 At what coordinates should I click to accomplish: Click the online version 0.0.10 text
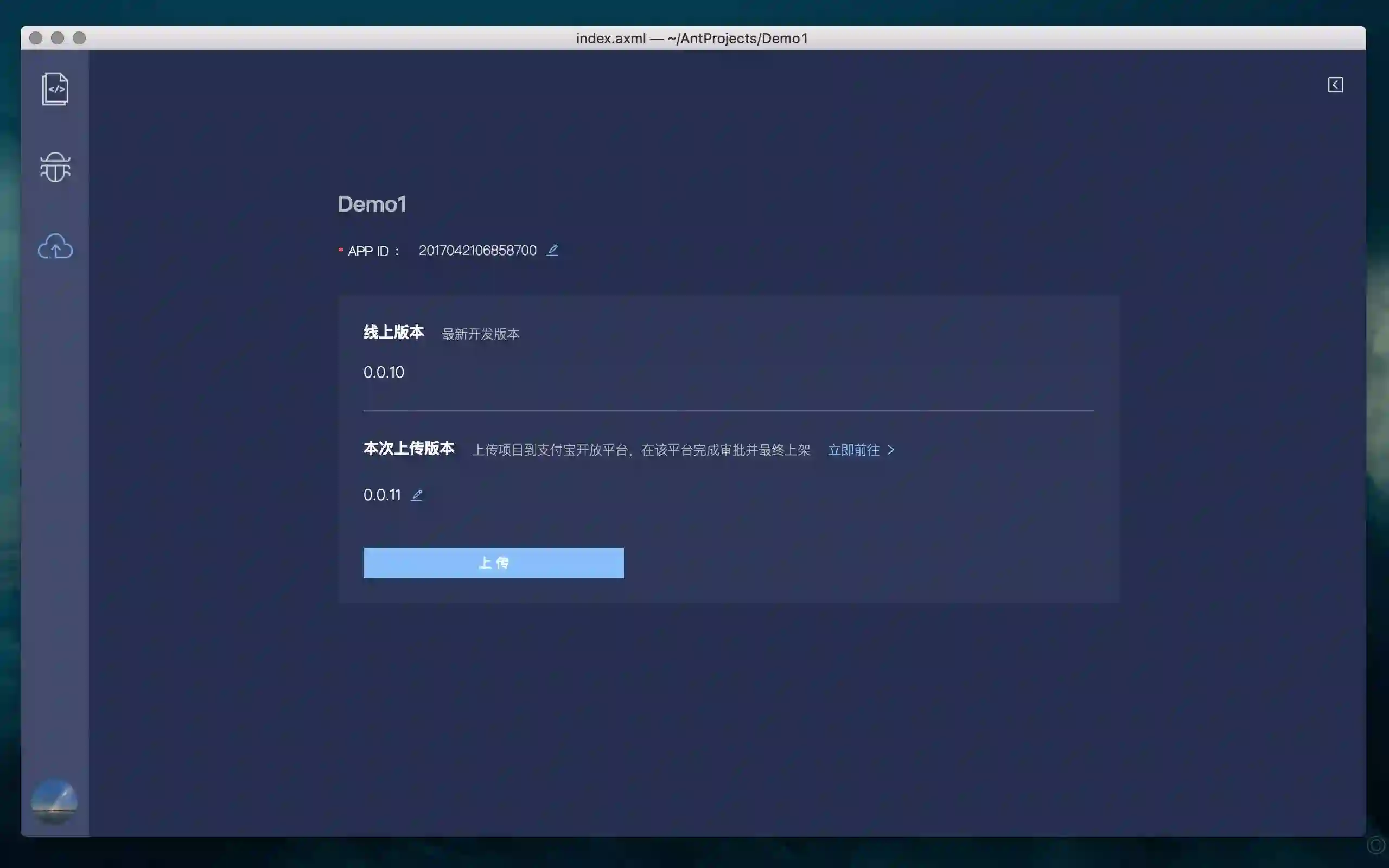coord(384,373)
